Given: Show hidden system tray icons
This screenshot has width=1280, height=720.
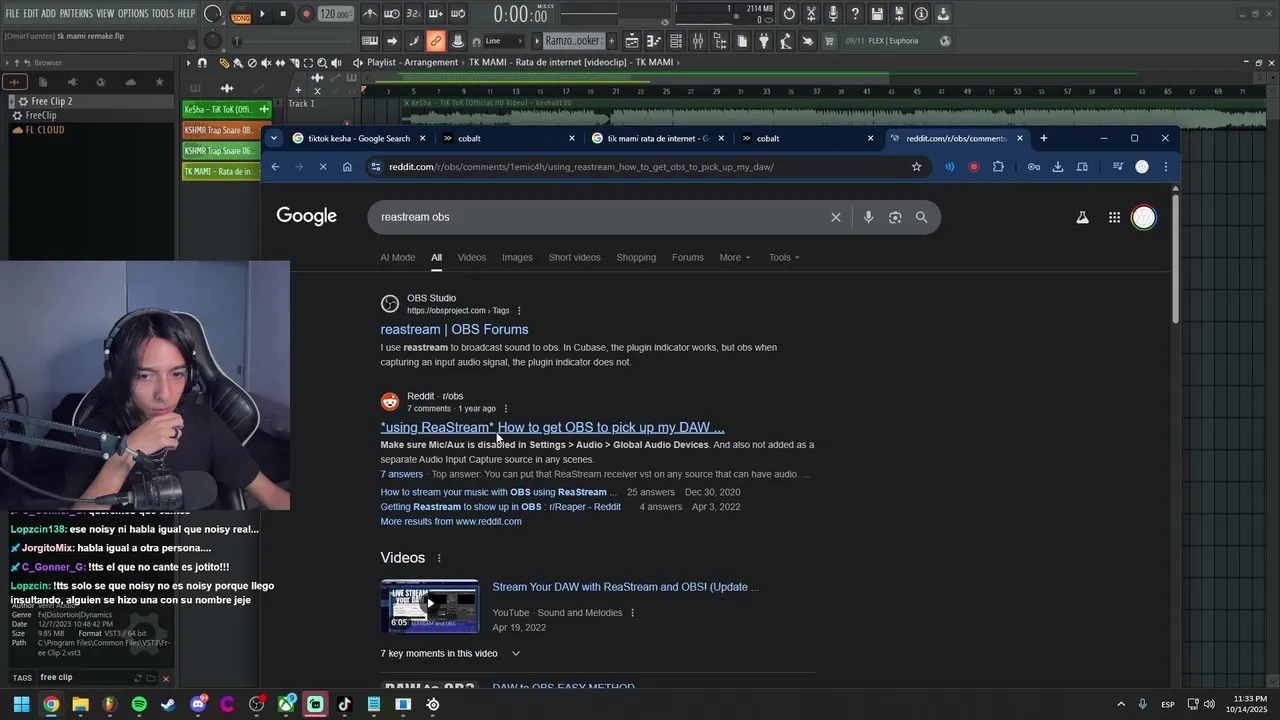Looking at the screenshot, I should pos(1120,704).
